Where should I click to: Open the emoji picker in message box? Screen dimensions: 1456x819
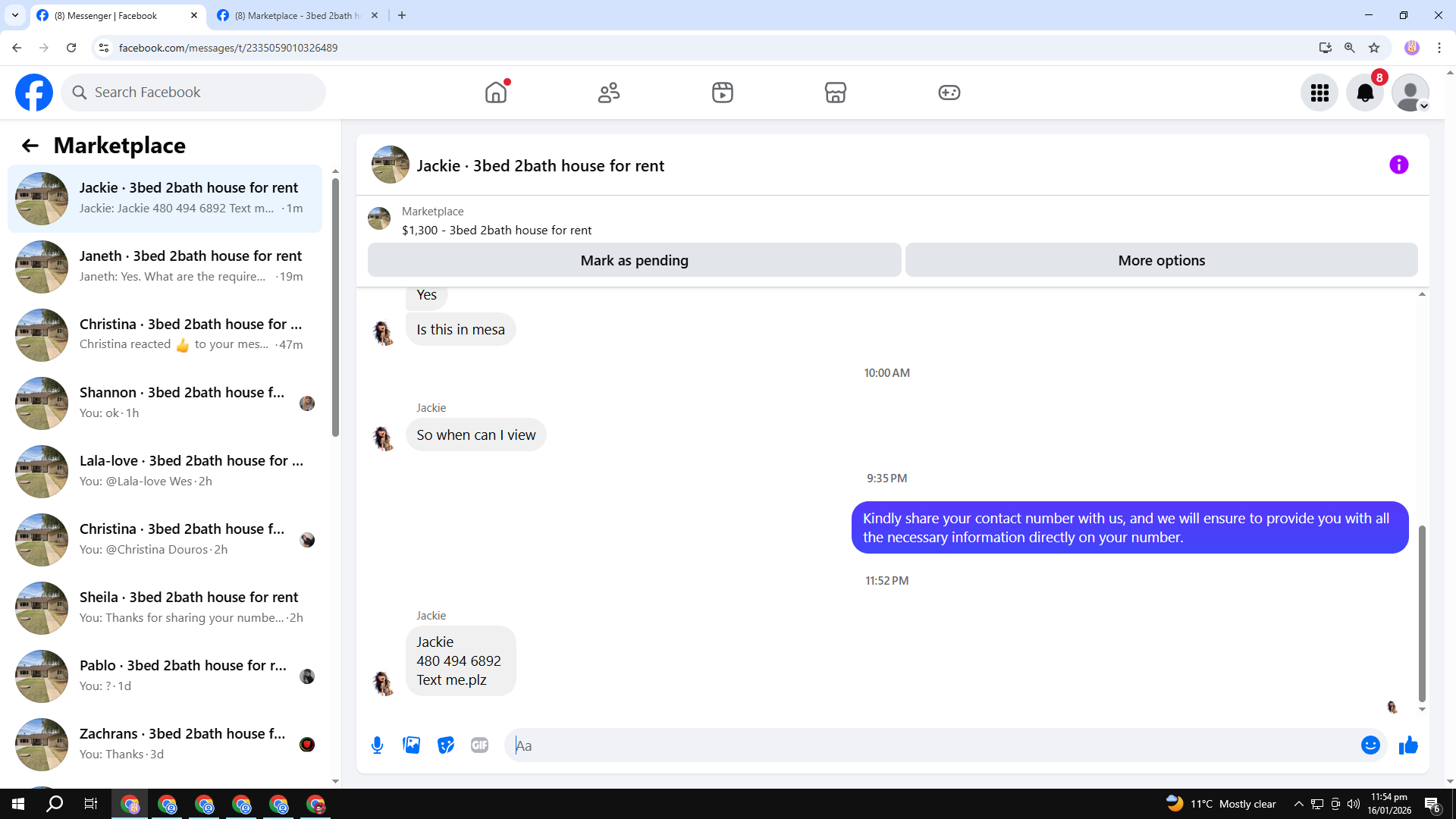(1370, 745)
